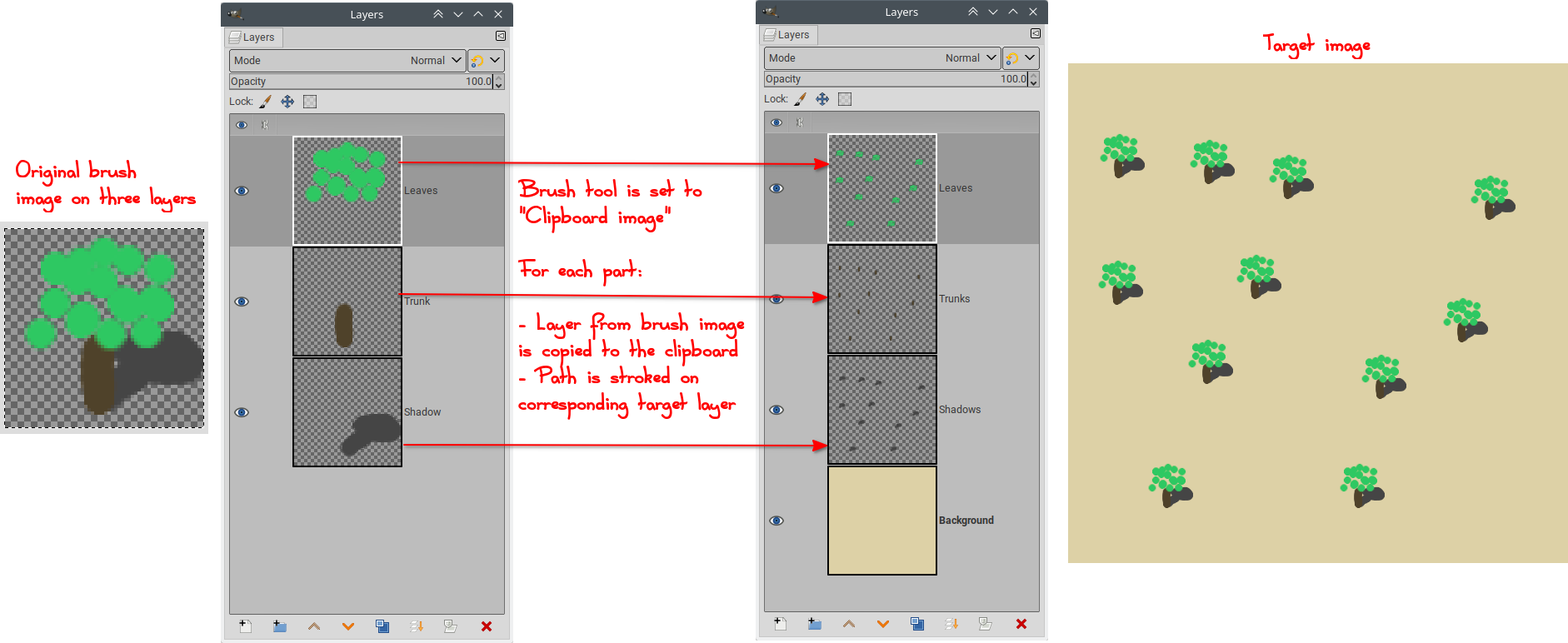Click the chain link column header, left panel

tap(265, 125)
